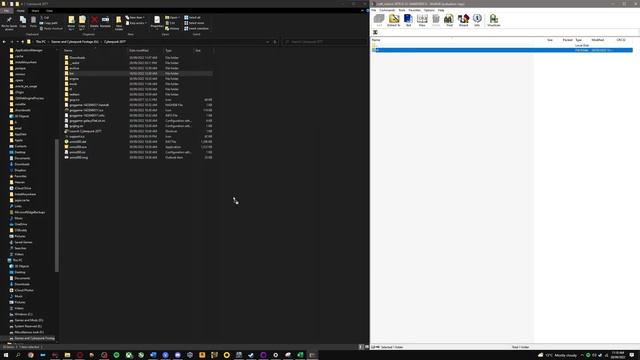Open the Favorites menu in WinRAR
This screenshot has height=360, width=640.
(415, 10)
